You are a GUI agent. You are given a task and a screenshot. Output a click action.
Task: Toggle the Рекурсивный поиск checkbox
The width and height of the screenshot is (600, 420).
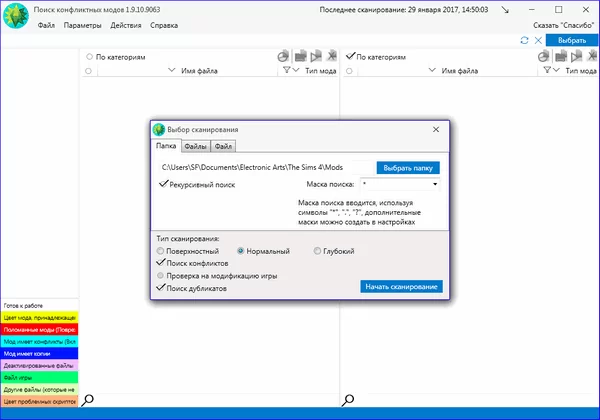tap(163, 185)
